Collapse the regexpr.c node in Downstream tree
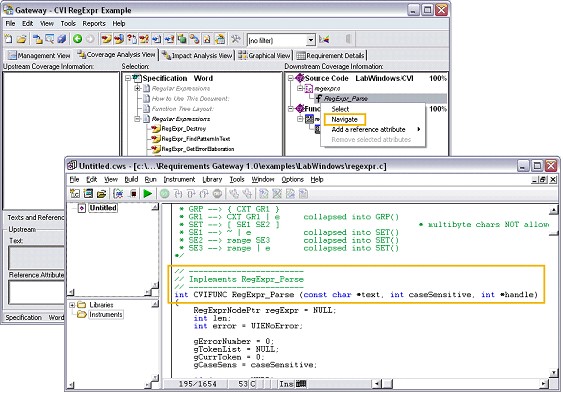 click(300, 88)
